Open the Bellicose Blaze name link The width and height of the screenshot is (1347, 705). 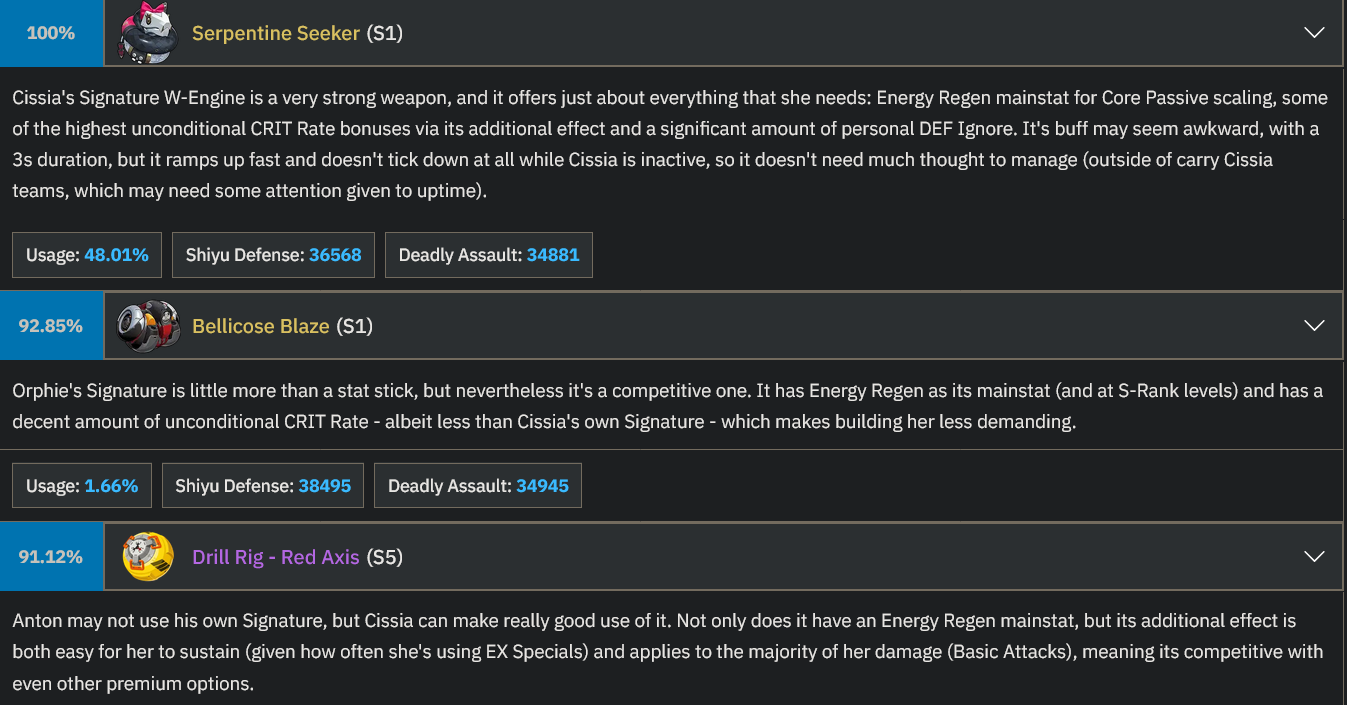point(261,326)
